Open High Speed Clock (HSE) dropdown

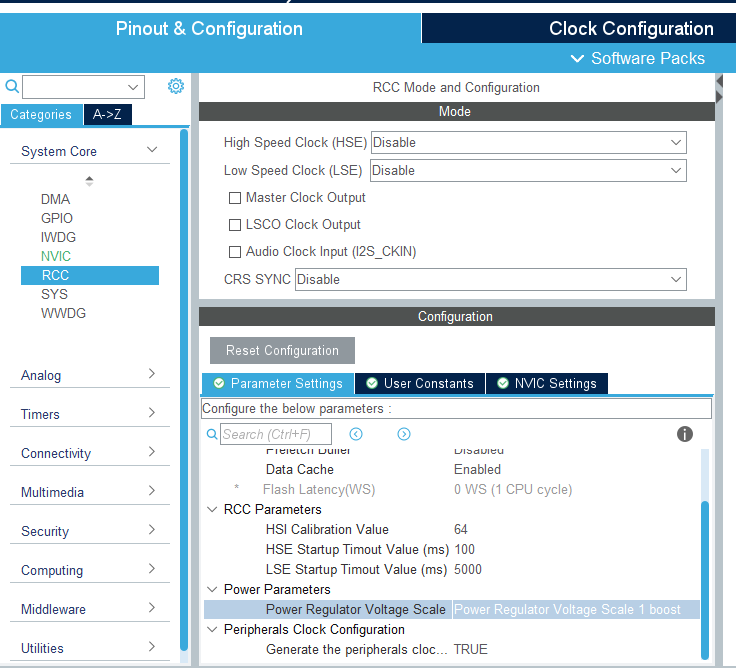[x=529, y=143]
